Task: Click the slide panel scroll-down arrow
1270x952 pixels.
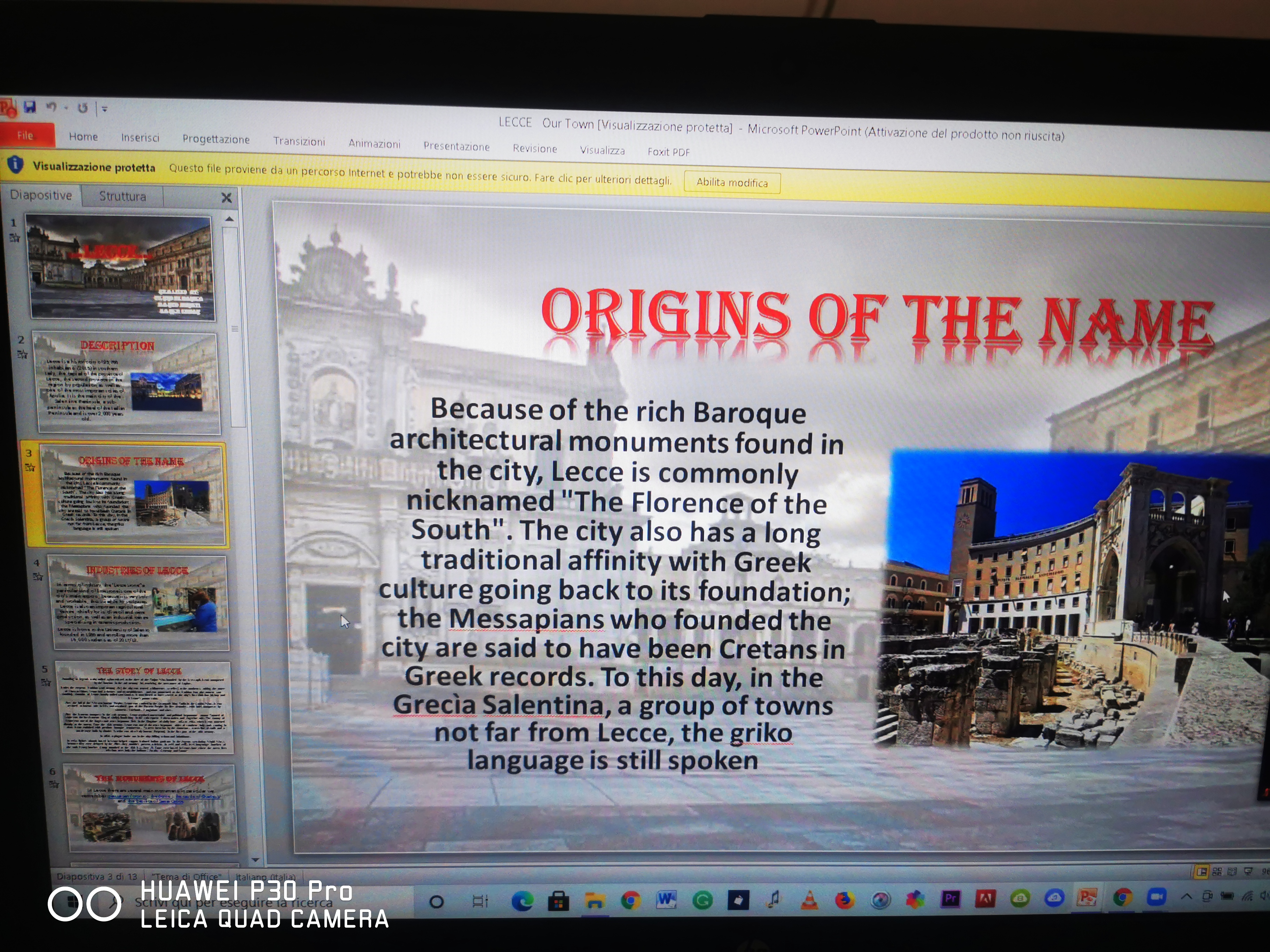Action: pyautogui.click(x=256, y=859)
